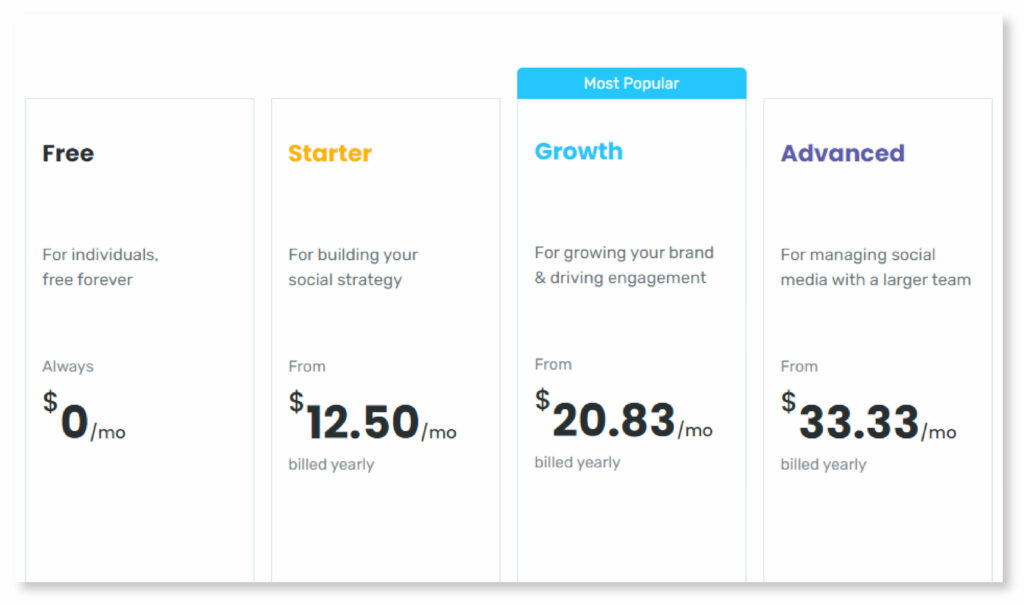This screenshot has width=1024, height=605.
Task: Select the Starter plan title
Action: (x=330, y=154)
